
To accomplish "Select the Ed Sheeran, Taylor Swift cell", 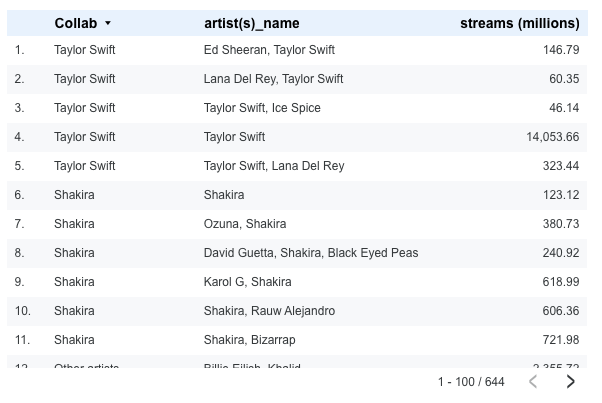I will pos(269,49).
